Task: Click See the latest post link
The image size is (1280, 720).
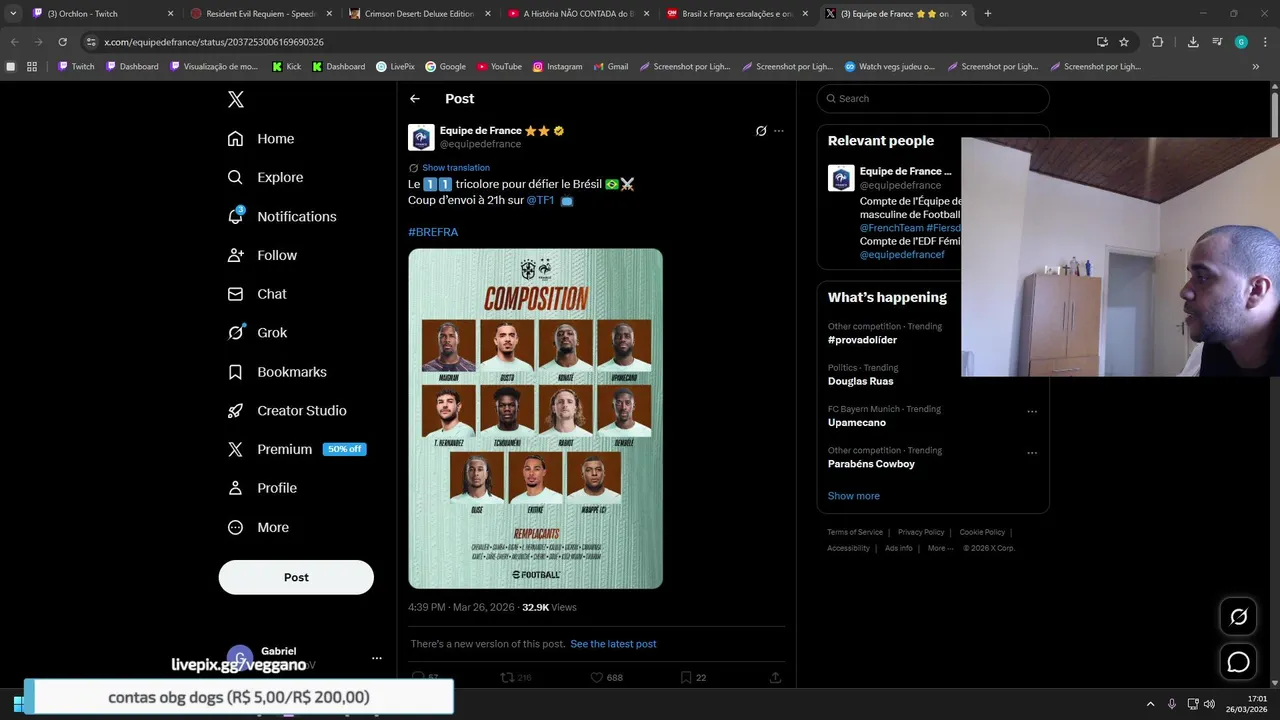Action: tap(613, 644)
